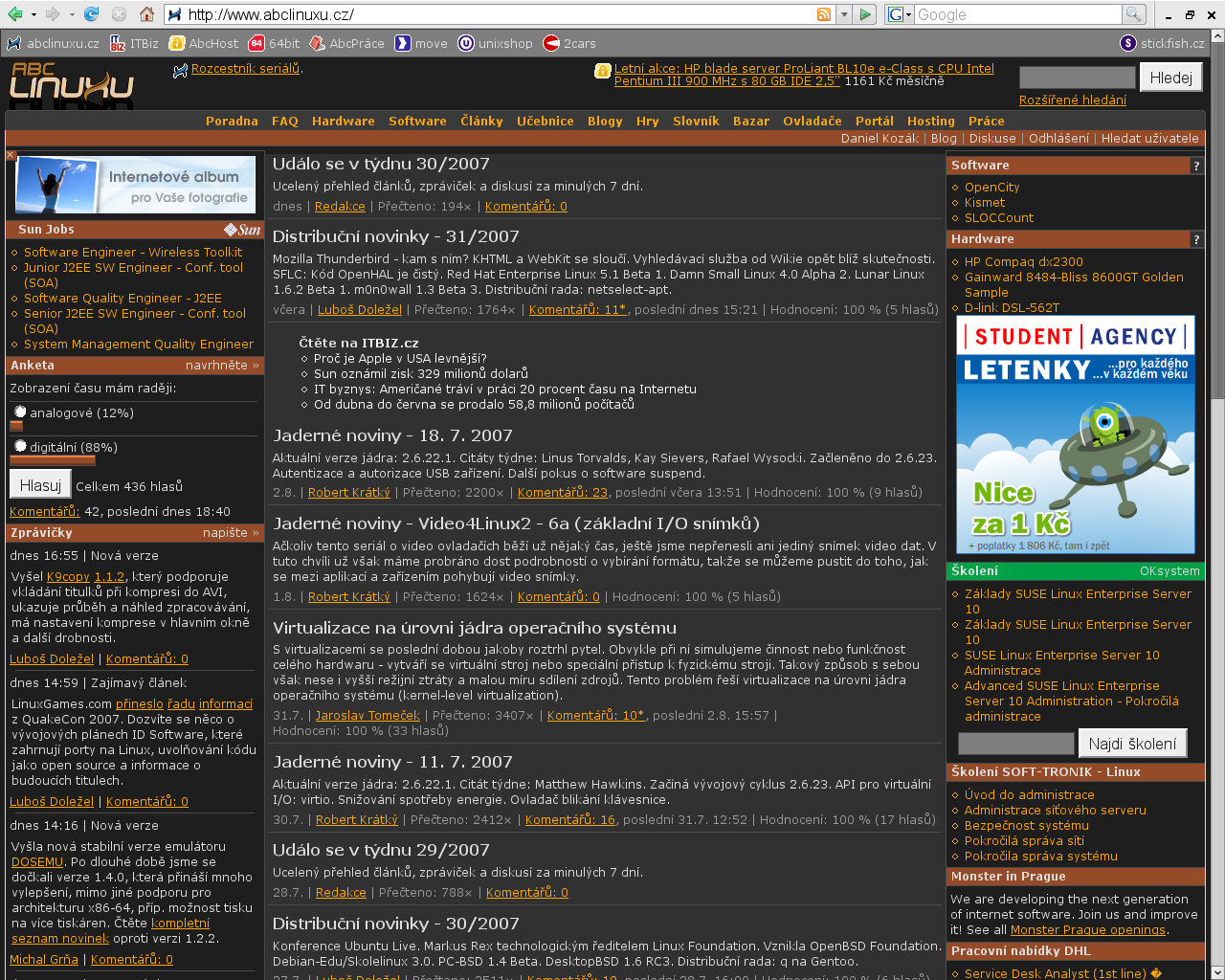The image size is (1225, 980).
Task: Open the Hledat uživatele link
Action: pyautogui.click(x=1149, y=139)
